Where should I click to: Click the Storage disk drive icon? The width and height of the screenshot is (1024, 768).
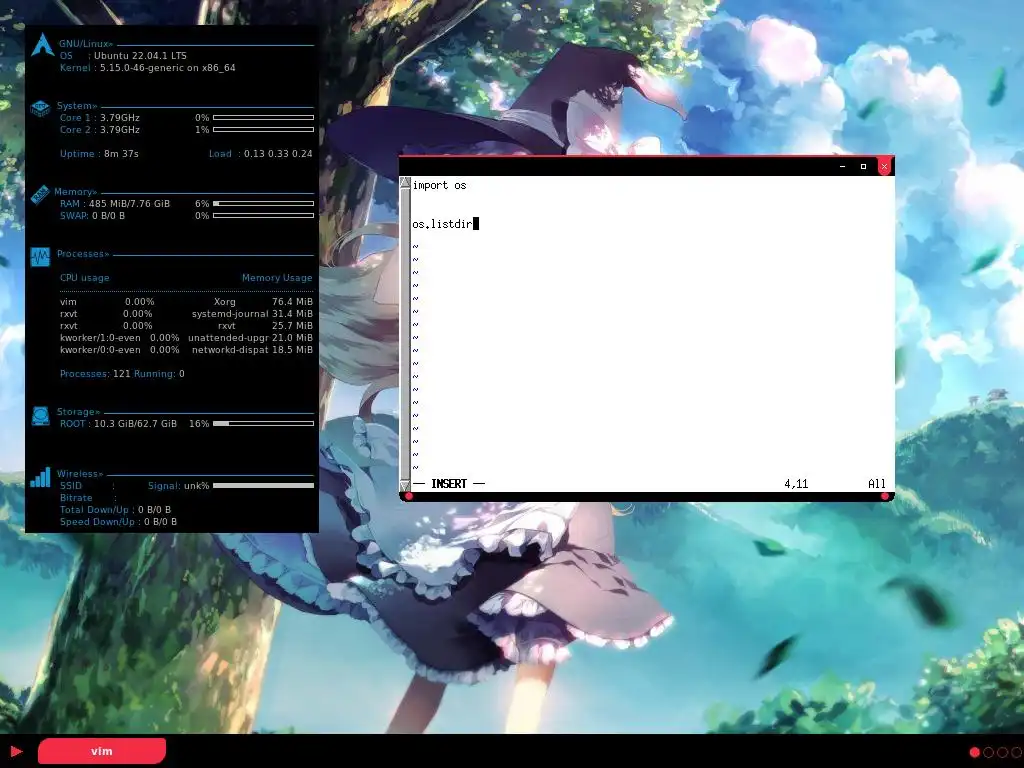40,416
